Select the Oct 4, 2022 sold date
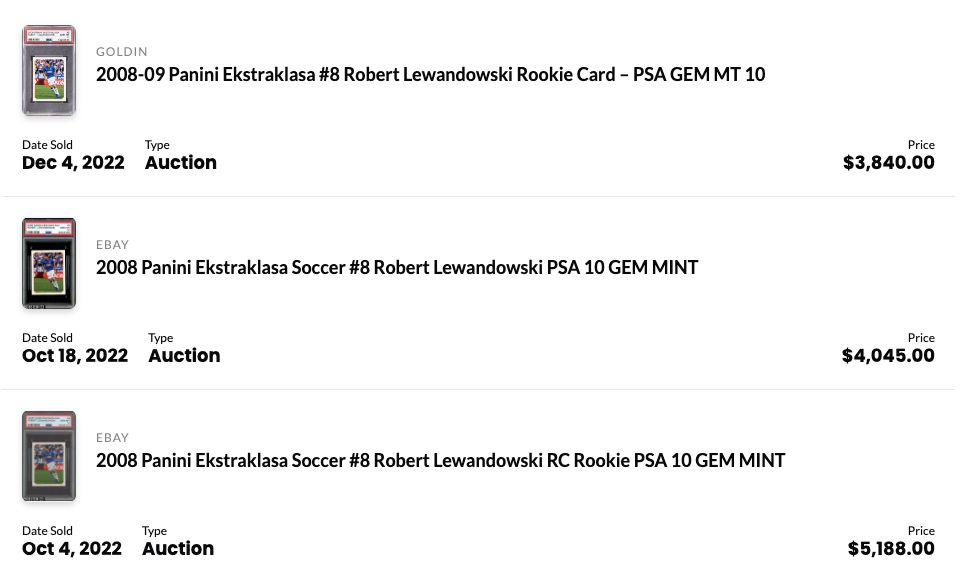The height and width of the screenshot is (573, 975). [x=72, y=549]
